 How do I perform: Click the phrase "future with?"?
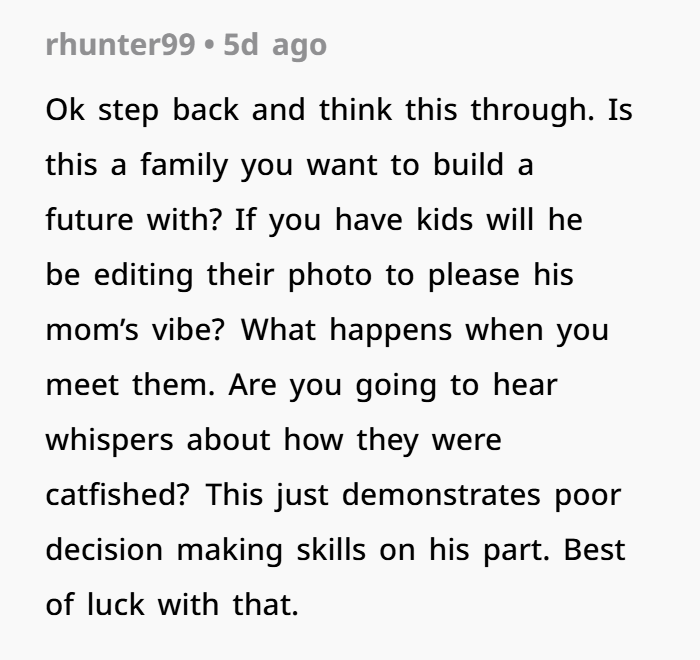pos(136,220)
